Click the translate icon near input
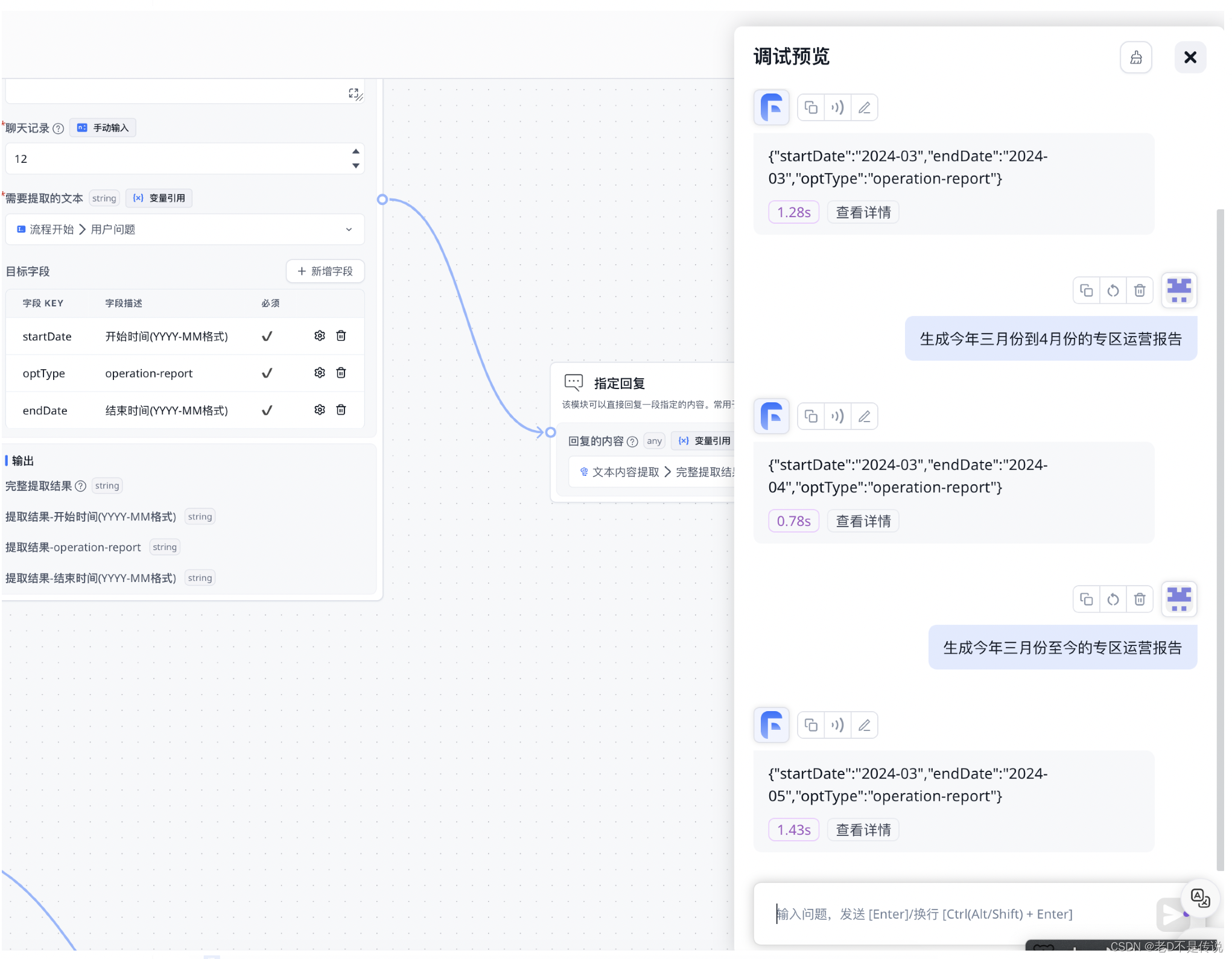Image resolution: width=1232 pixels, height=959 pixels. tap(1200, 898)
